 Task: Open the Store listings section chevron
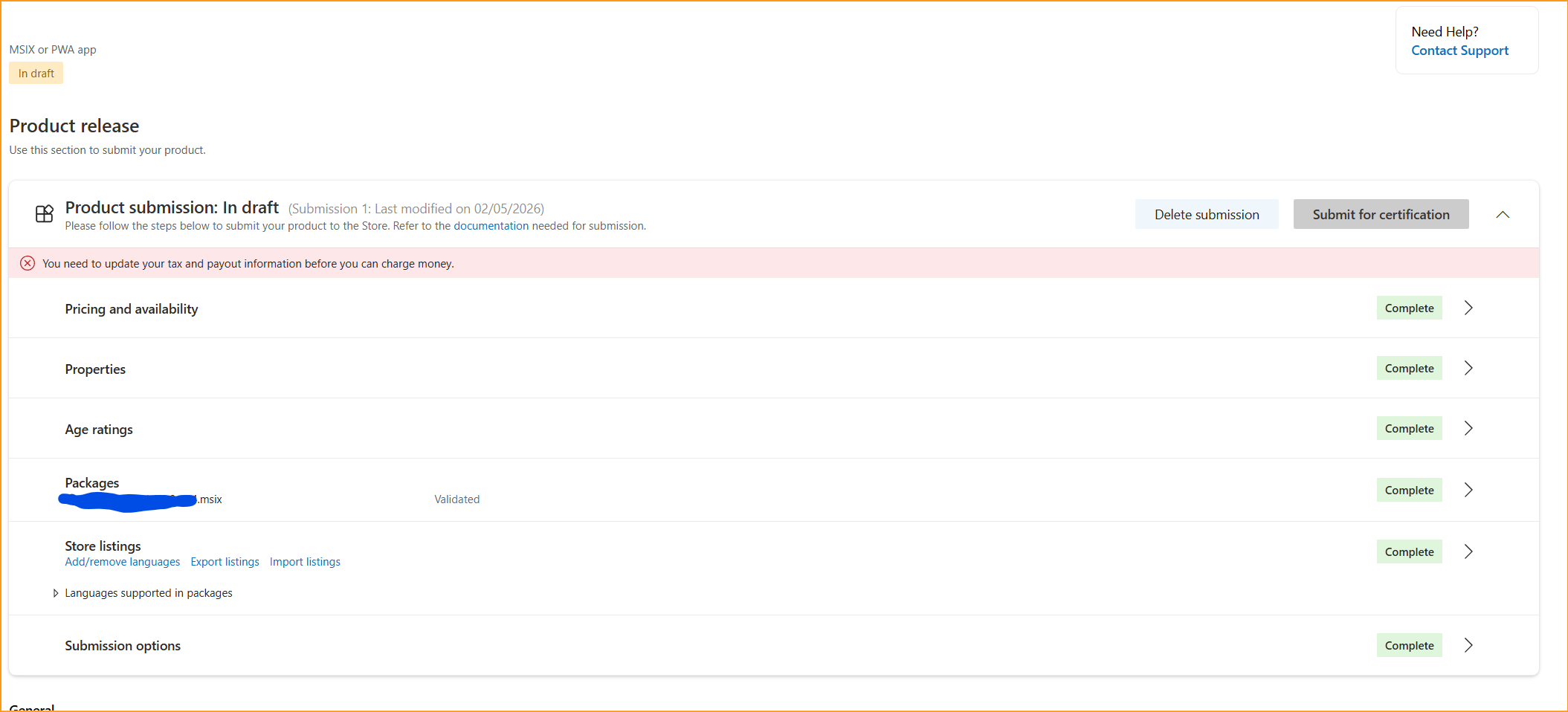pyautogui.click(x=1468, y=551)
